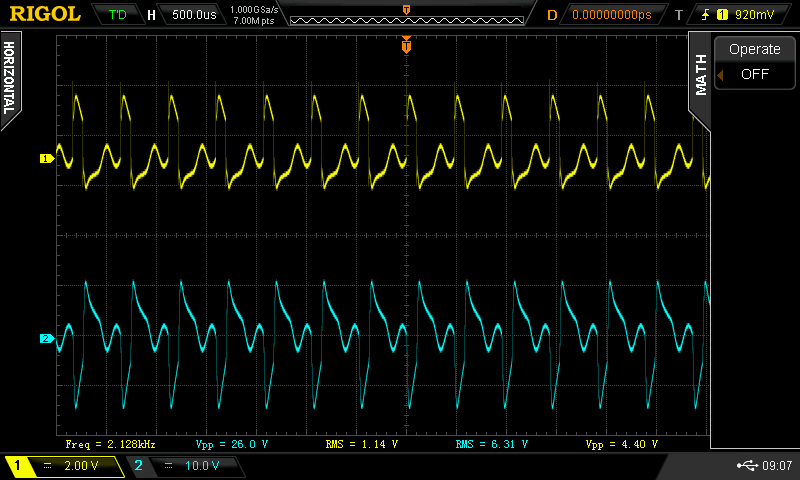
Task: Click the RMS = 1.14 V measurement
Action: (362, 444)
